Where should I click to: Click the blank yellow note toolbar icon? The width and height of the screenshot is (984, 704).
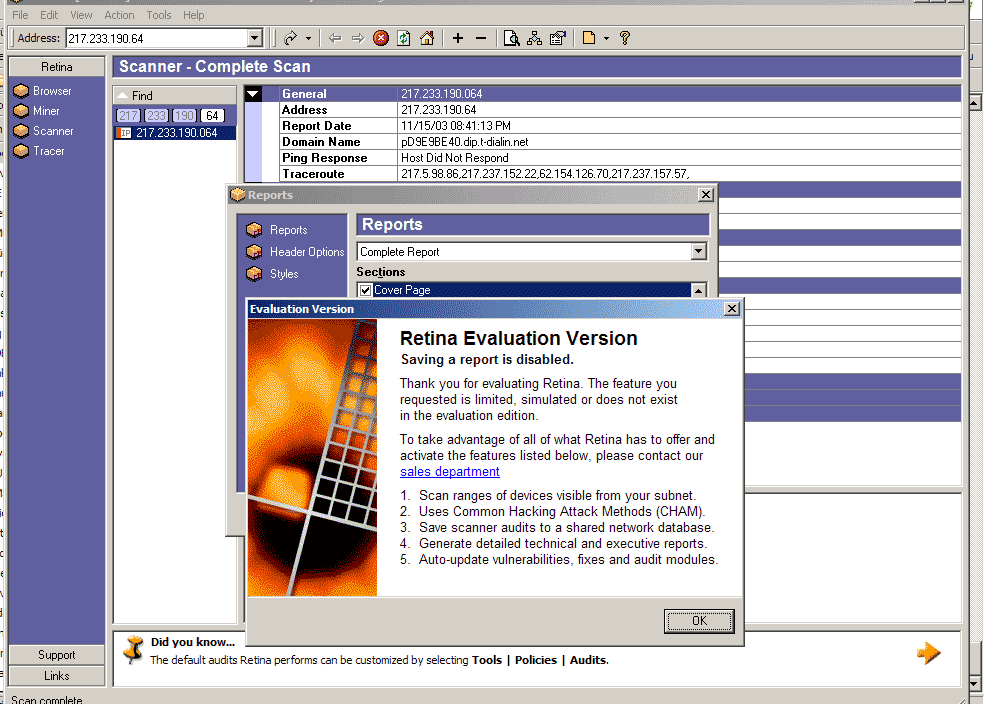[x=589, y=38]
